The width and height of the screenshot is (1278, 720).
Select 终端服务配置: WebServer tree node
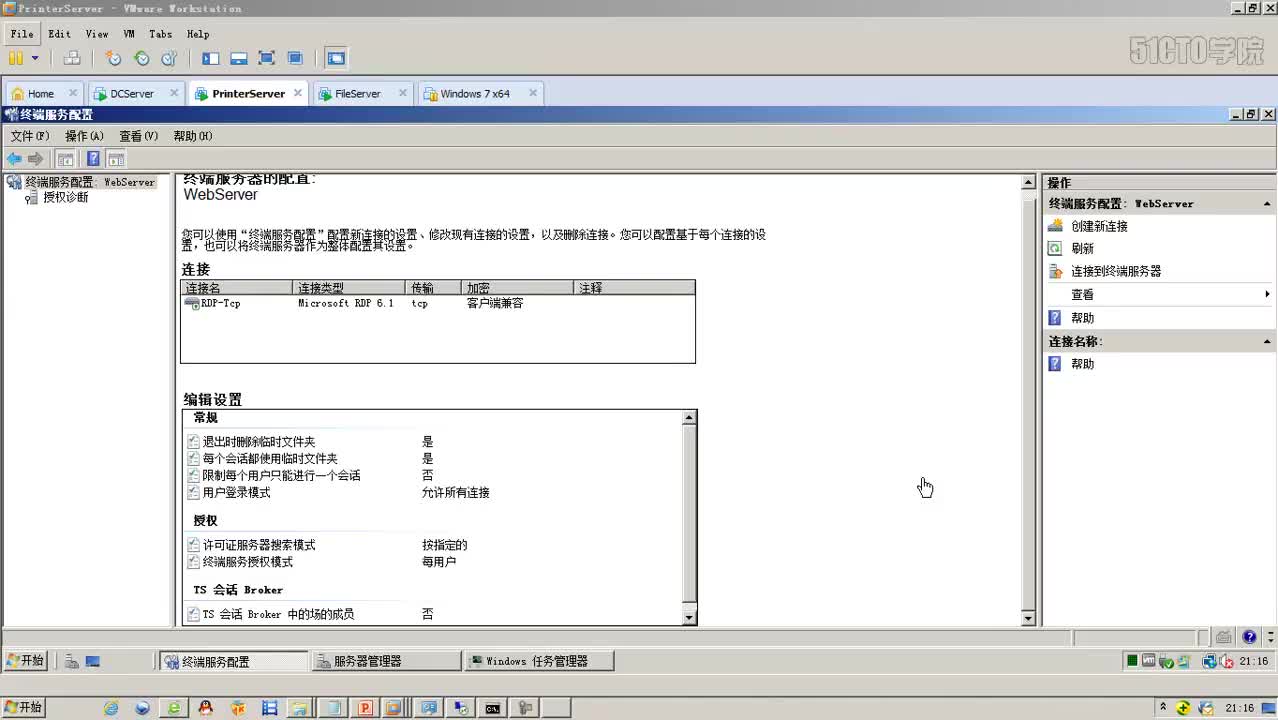click(81, 182)
